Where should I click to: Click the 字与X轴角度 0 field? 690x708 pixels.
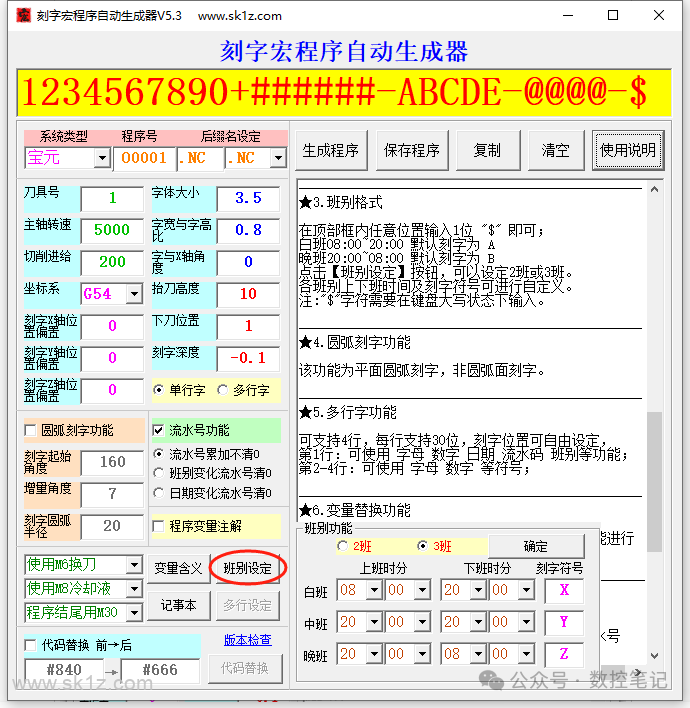248,262
